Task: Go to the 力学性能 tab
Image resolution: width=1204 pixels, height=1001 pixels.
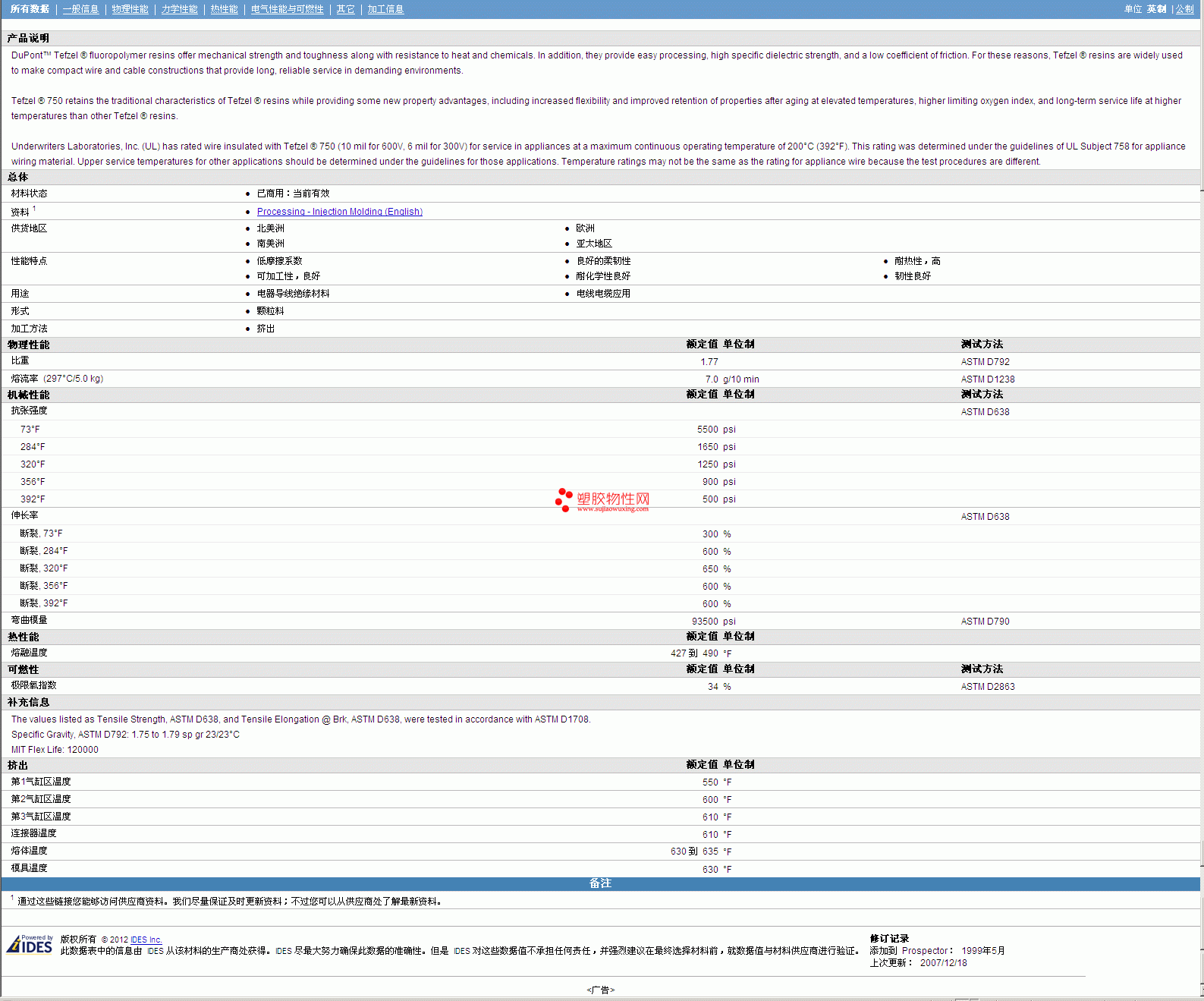Action: click(179, 9)
